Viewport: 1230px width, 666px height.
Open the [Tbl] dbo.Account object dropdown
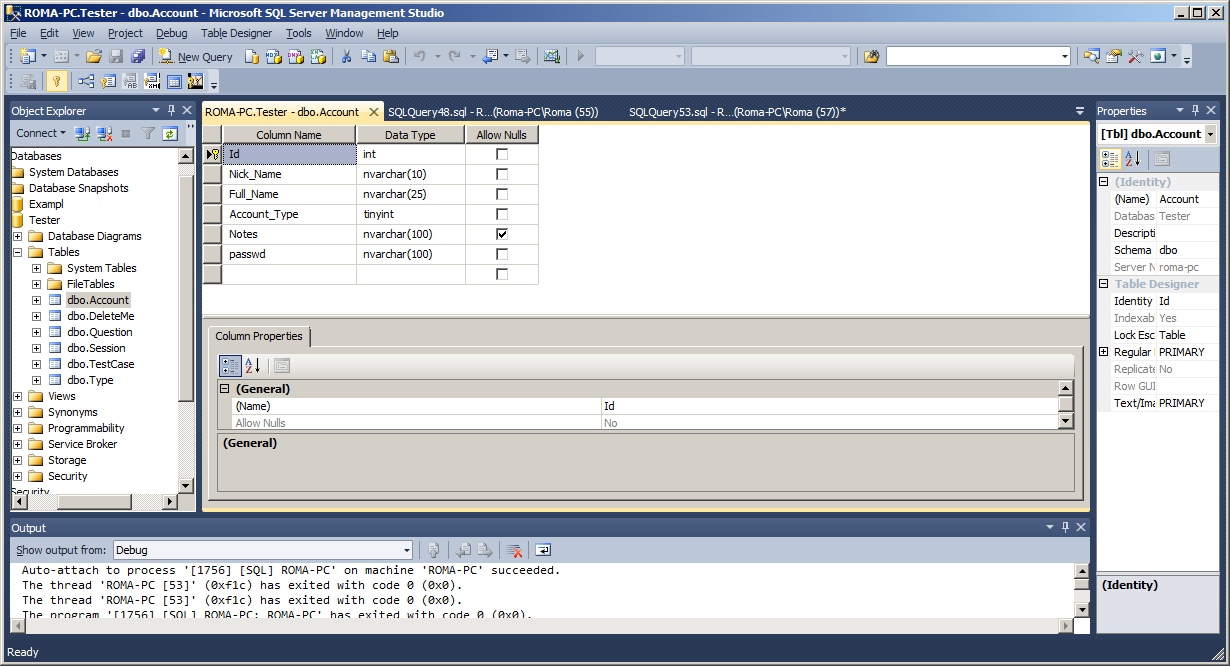pyautogui.click(x=1211, y=133)
